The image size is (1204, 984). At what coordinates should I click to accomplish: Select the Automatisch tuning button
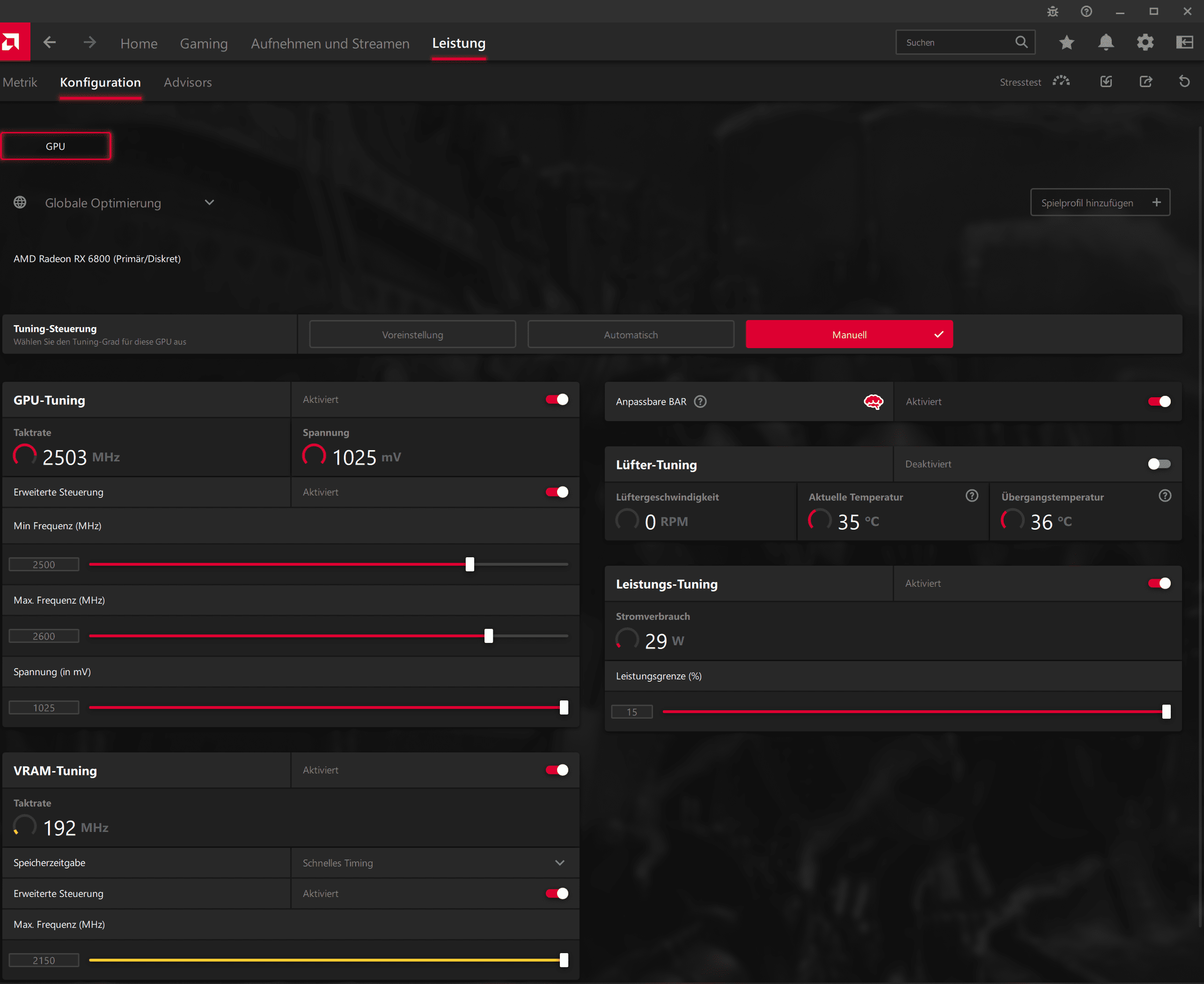[631, 335]
